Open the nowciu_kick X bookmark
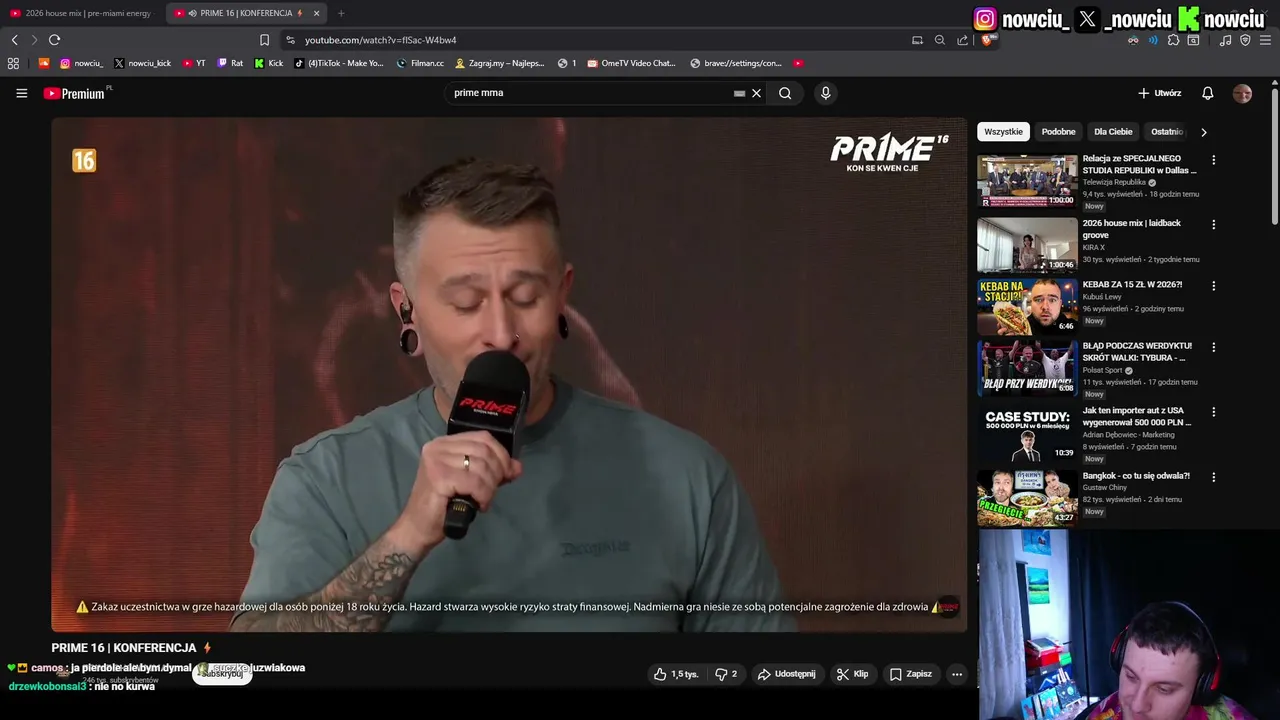The image size is (1280, 720). click(142, 63)
